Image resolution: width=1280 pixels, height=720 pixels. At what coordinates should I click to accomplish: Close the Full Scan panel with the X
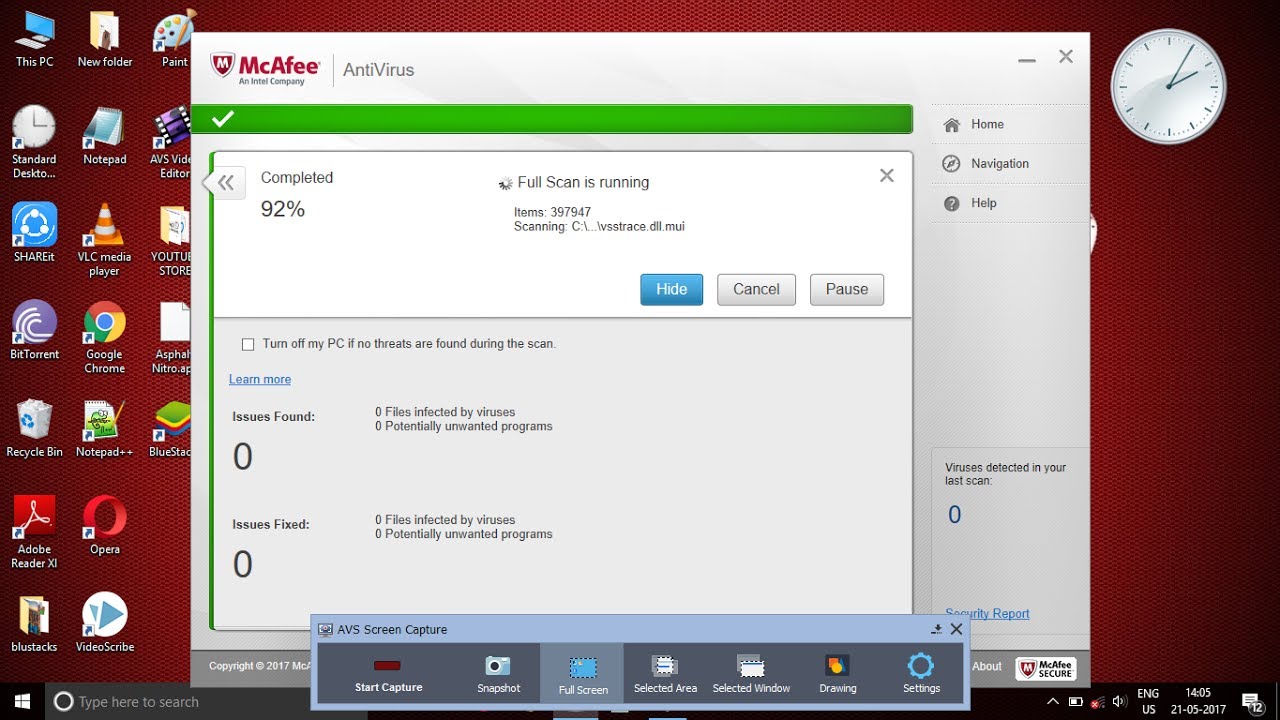point(886,175)
